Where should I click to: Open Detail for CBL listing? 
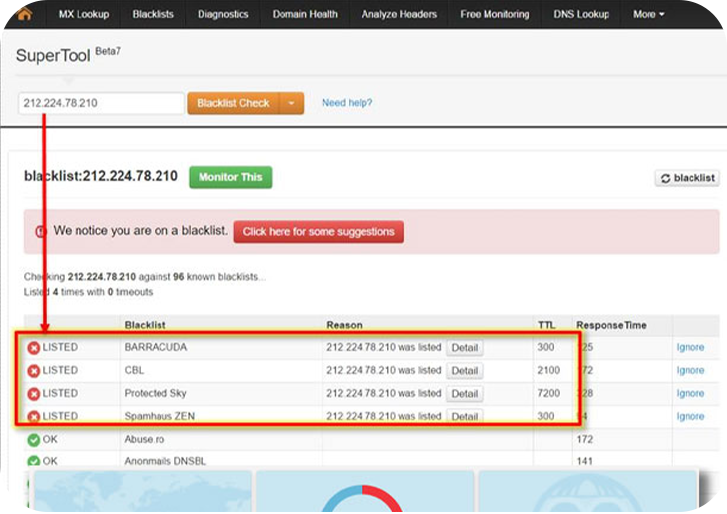point(465,371)
